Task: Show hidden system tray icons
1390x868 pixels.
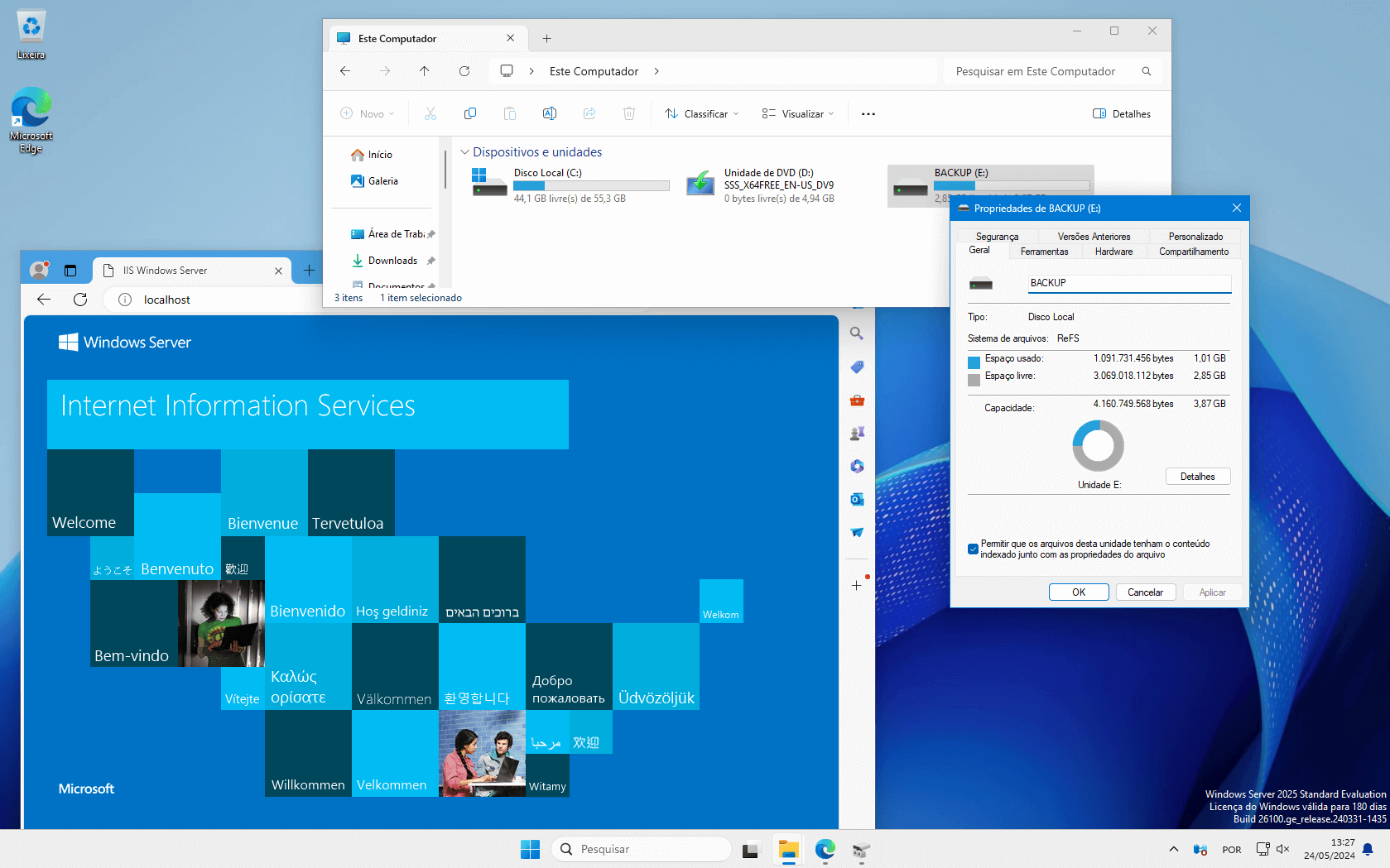Action: tap(1173, 849)
